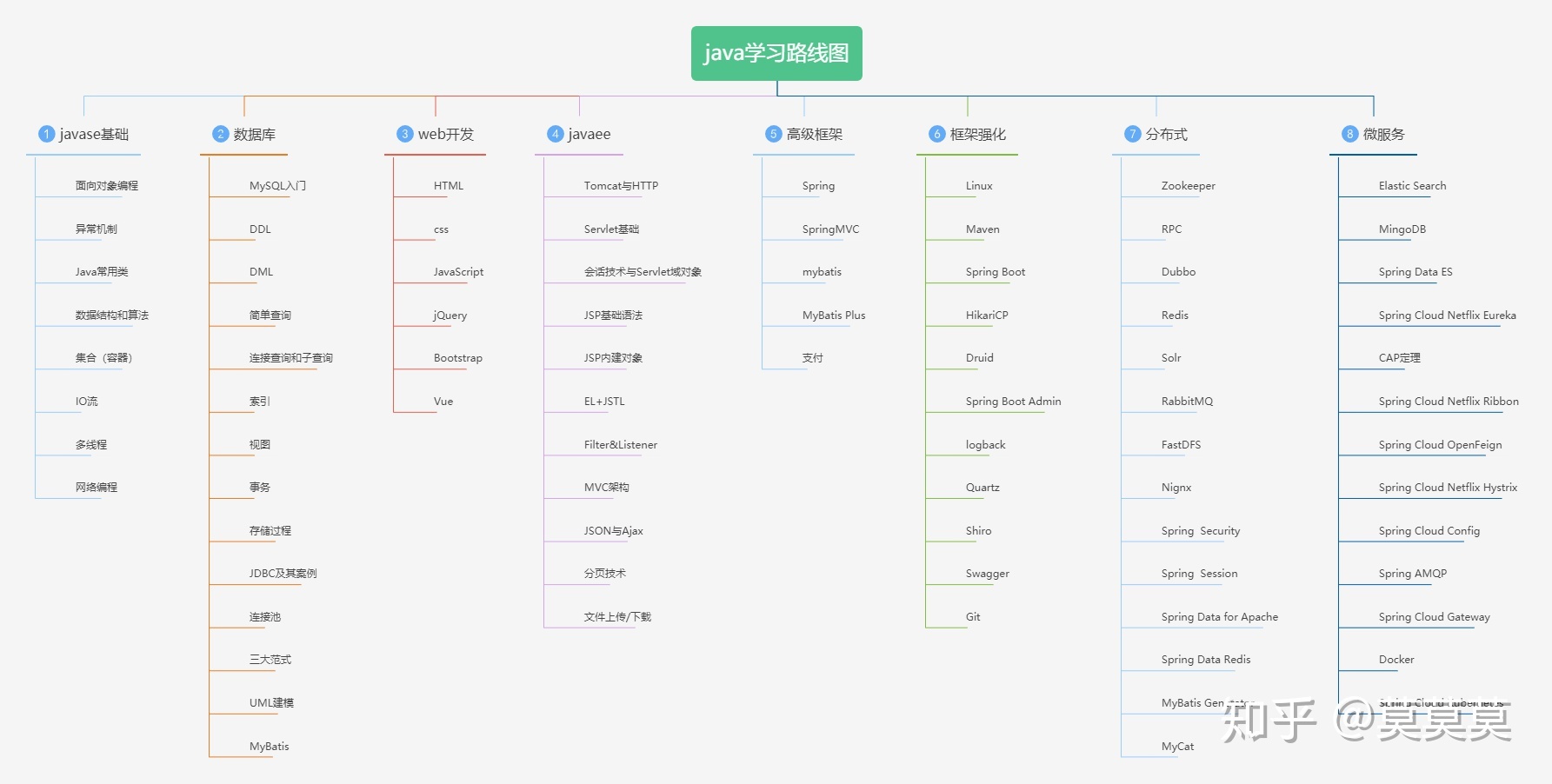
Task: Select the javase基础 branch title
Action: (x=94, y=134)
